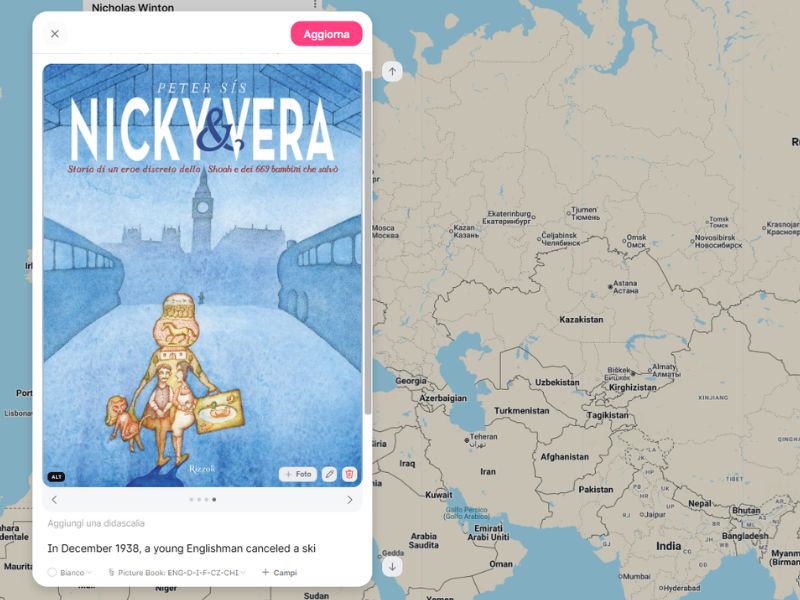Viewport: 800px width, 600px height.
Task: Click the Aggiungi una didascalia caption field
Action: click(96, 523)
